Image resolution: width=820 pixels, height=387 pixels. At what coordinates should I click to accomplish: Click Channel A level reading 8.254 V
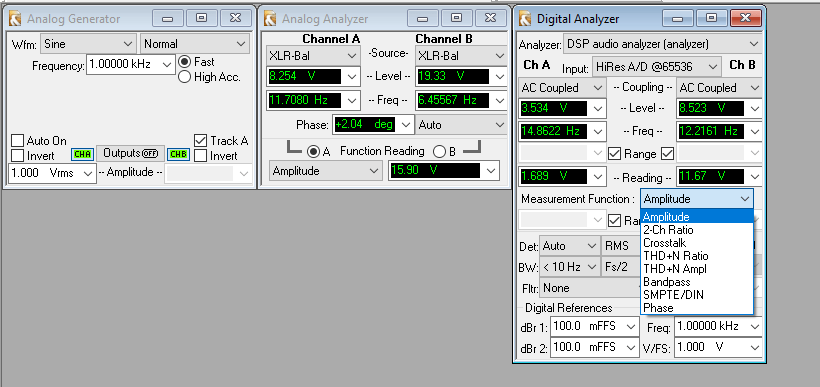(304, 76)
